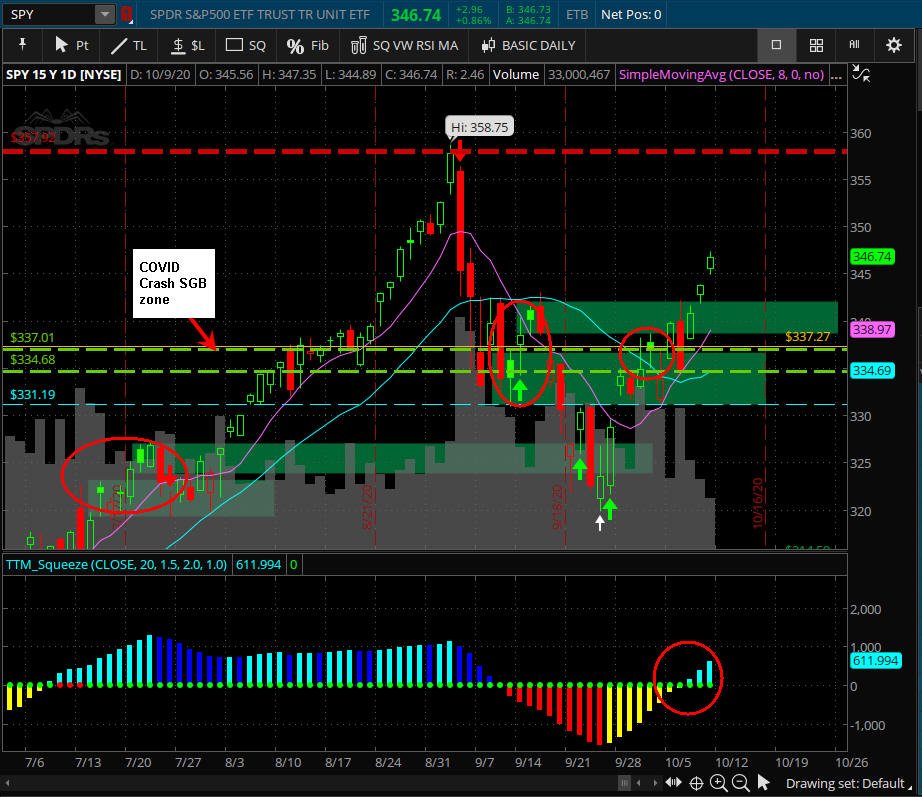Screen dimensions: 922x797
Task: Open the SPY symbol dropdown arrow
Action: point(105,15)
